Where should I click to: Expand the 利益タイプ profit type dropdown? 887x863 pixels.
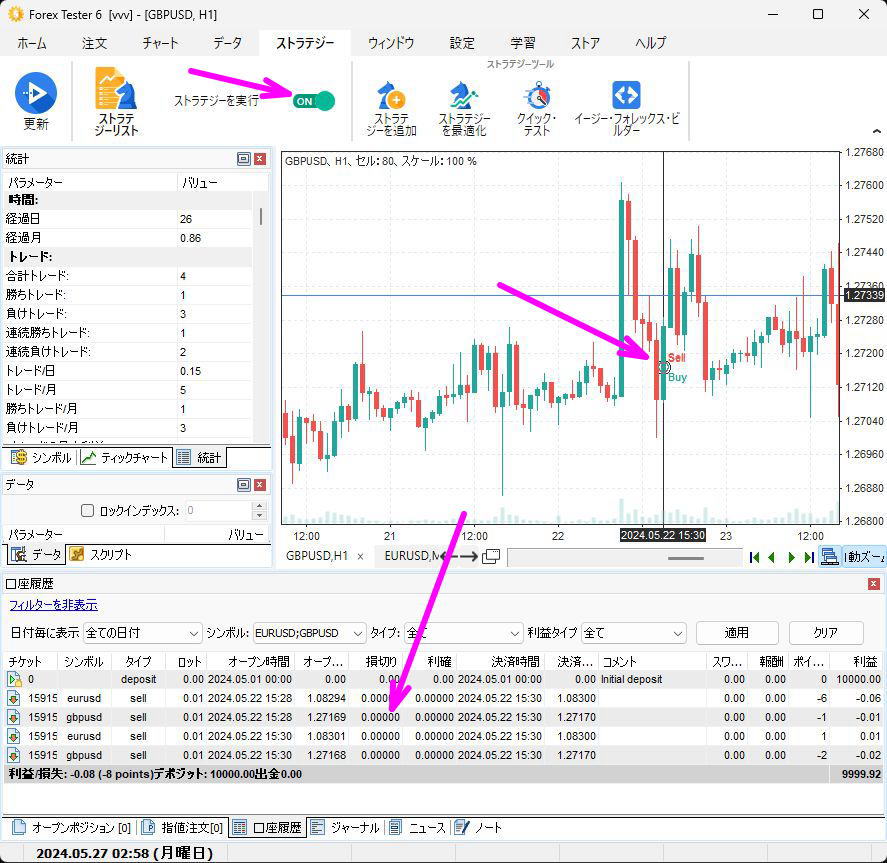(x=675, y=633)
